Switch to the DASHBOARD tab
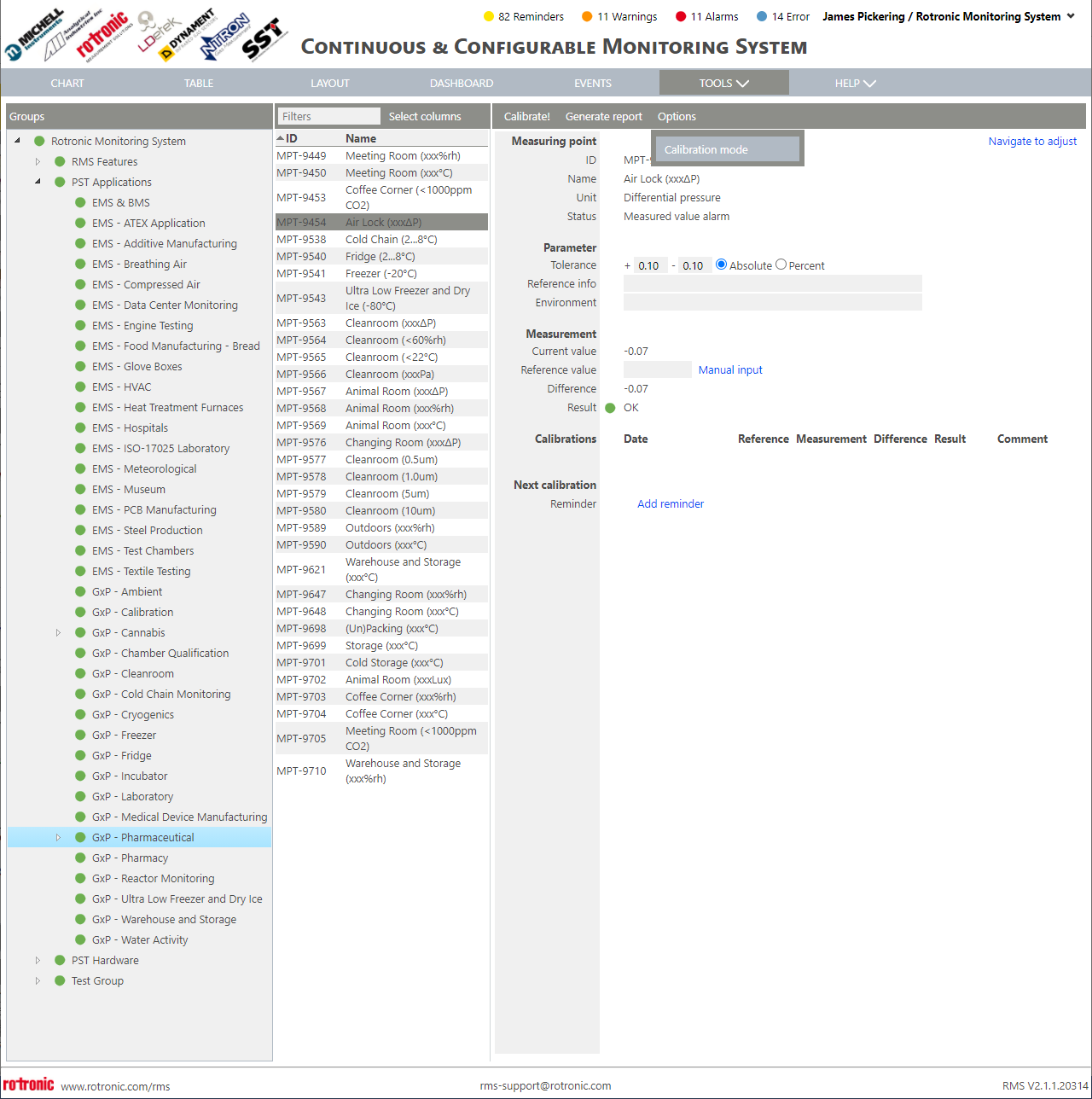 462,83
